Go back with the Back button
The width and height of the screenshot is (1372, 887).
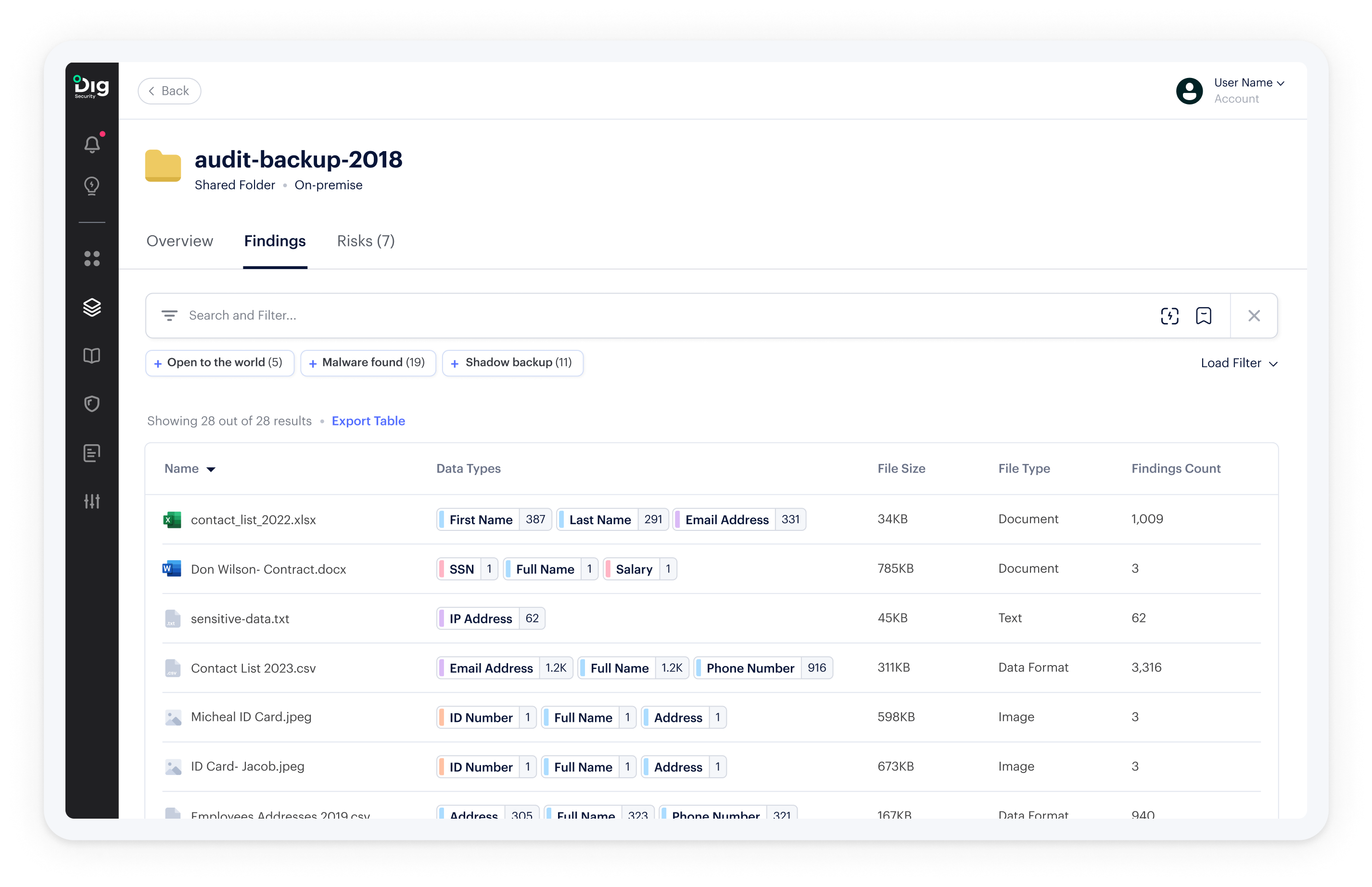[x=169, y=91]
